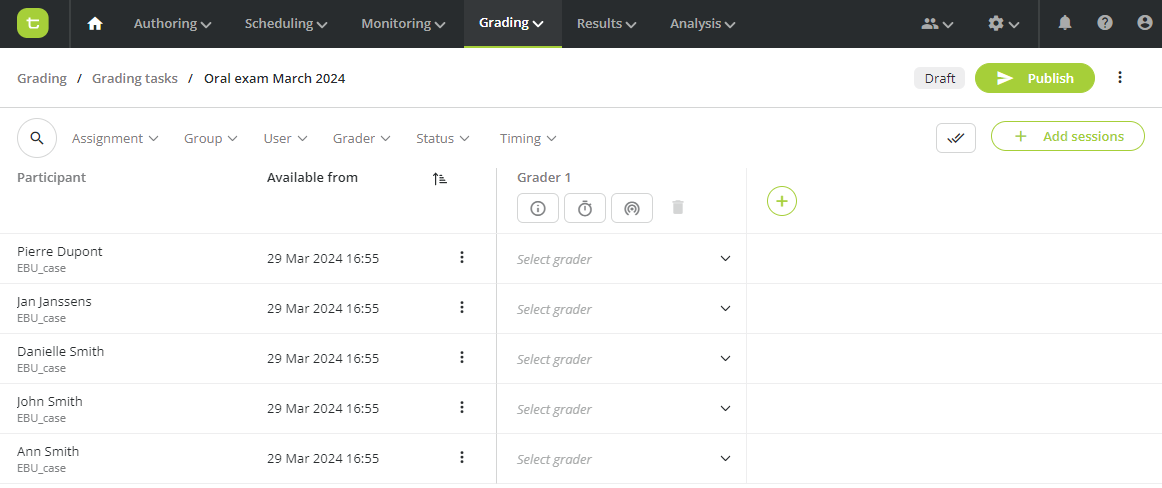Click Grader 1 stopwatch timer icon
The image size is (1162, 488).
(x=585, y=208)
